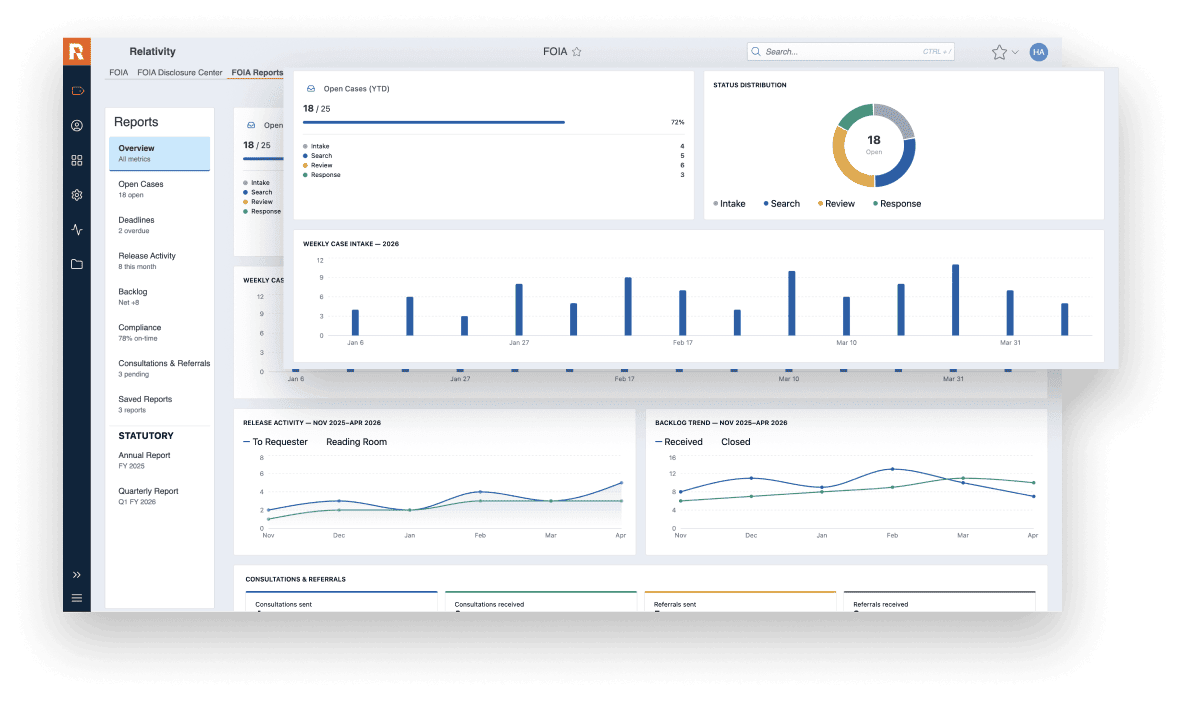Toggle To Requester series legend
The height and width of the screenshot is (701, 1182).
tap(275, 442)
